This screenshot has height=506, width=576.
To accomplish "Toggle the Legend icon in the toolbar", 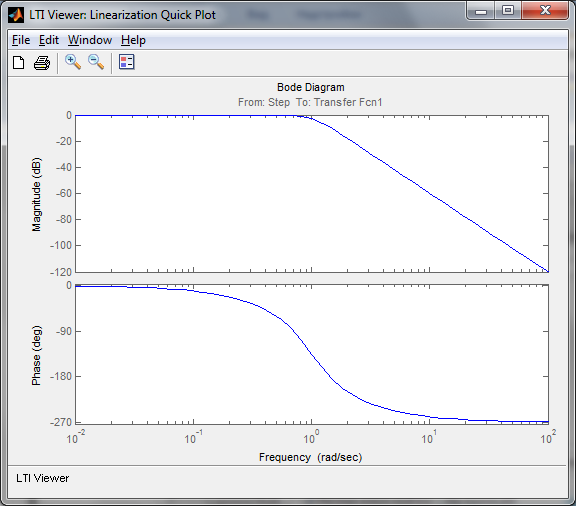I will coord(127,62).
